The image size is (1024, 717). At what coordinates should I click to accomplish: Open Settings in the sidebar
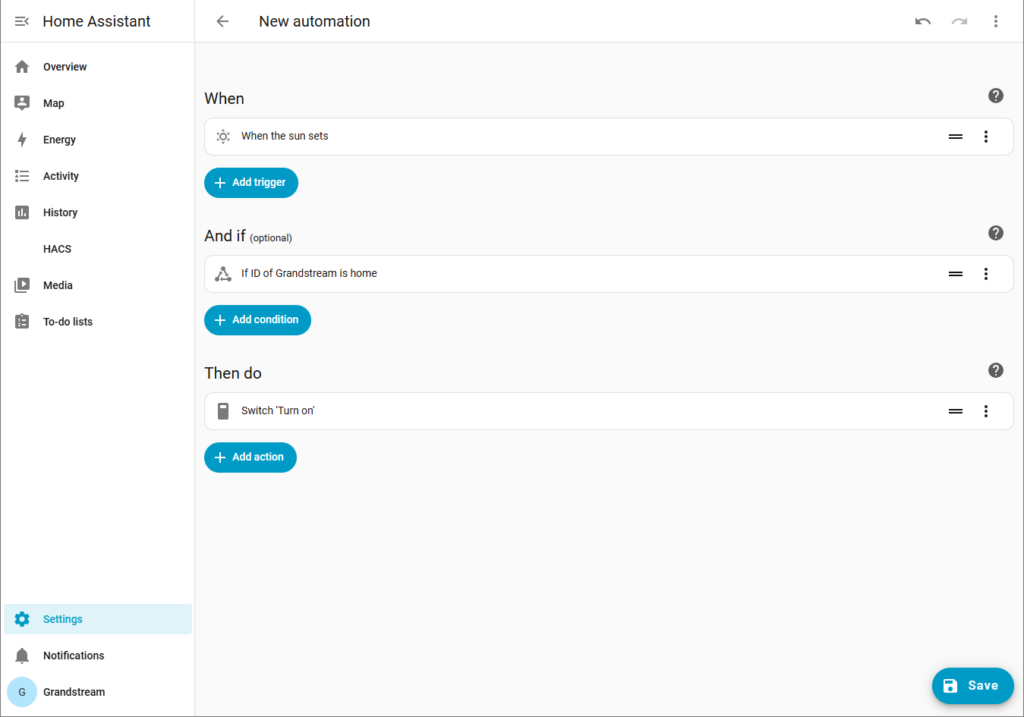coord(98,619)
